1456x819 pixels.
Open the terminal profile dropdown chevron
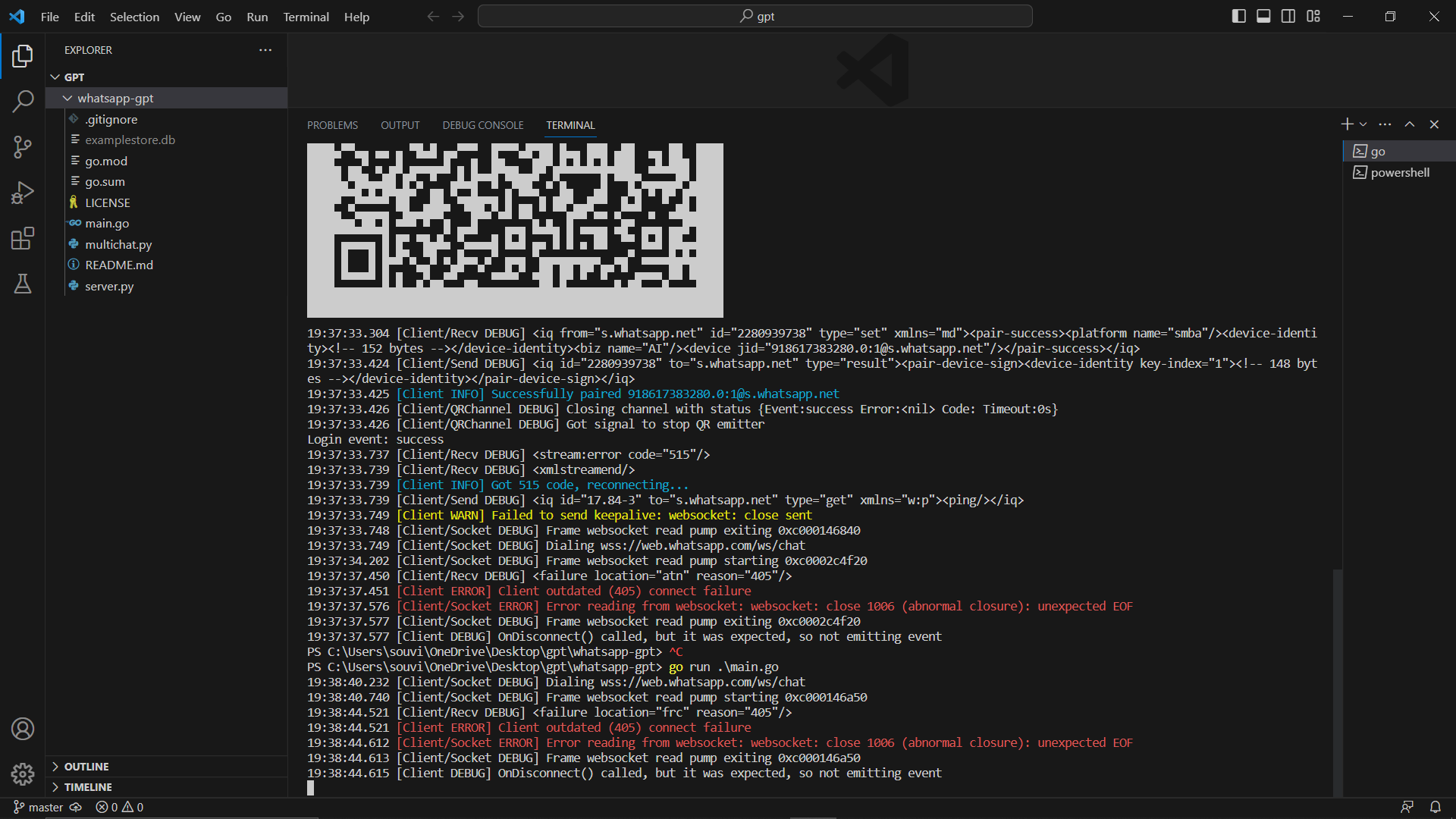(1362, 124)
